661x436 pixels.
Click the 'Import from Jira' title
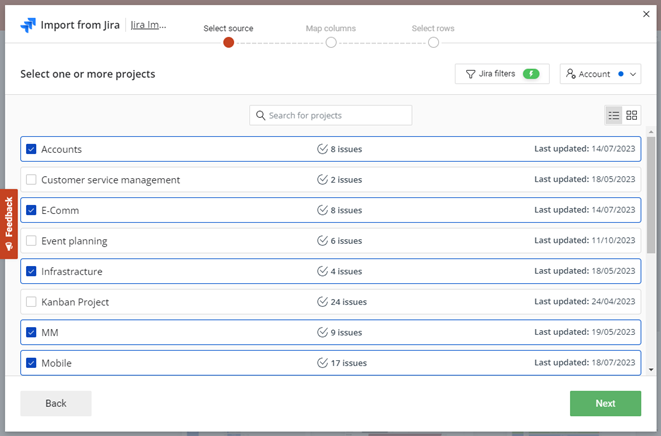coord(80,25)
